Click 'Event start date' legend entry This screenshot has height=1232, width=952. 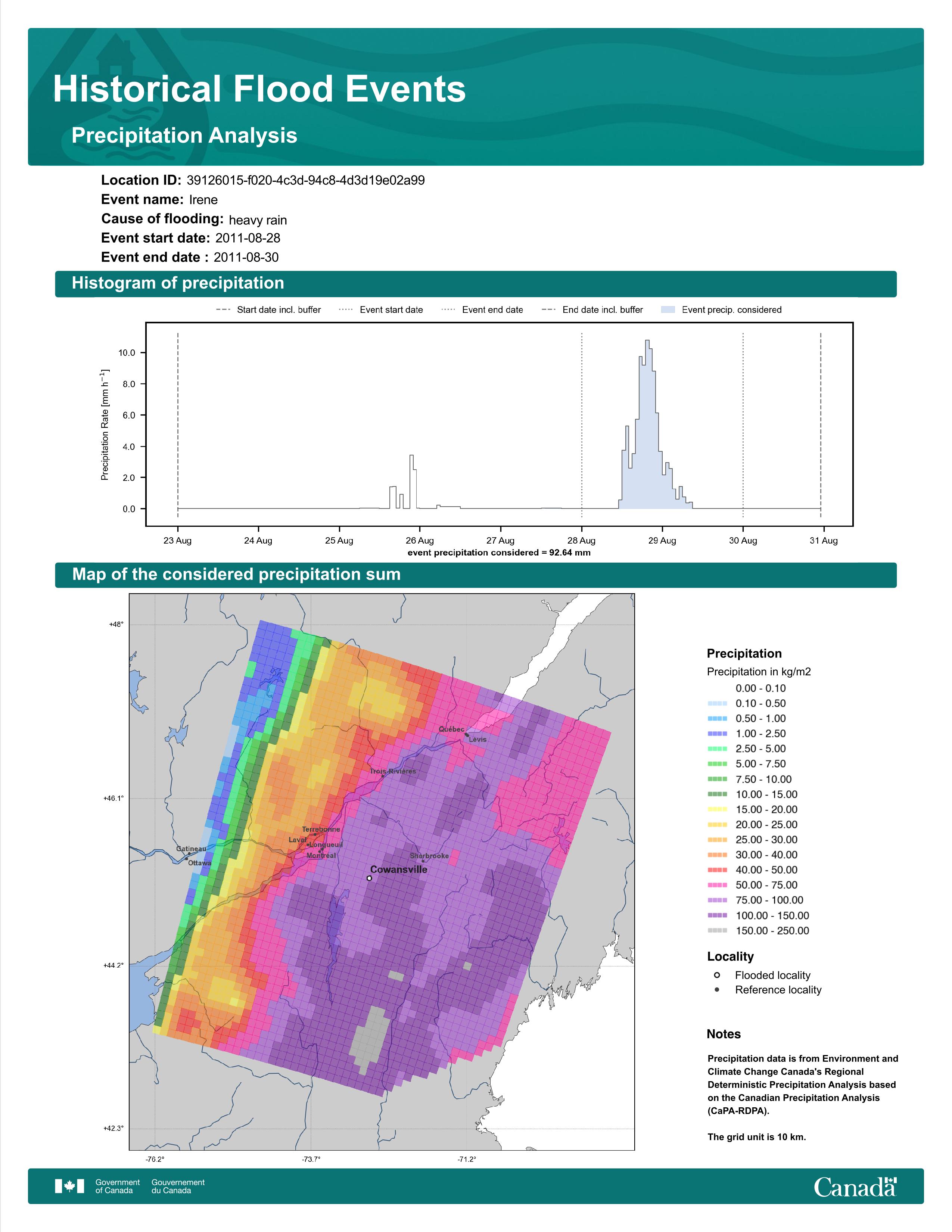tap(381, 310)
